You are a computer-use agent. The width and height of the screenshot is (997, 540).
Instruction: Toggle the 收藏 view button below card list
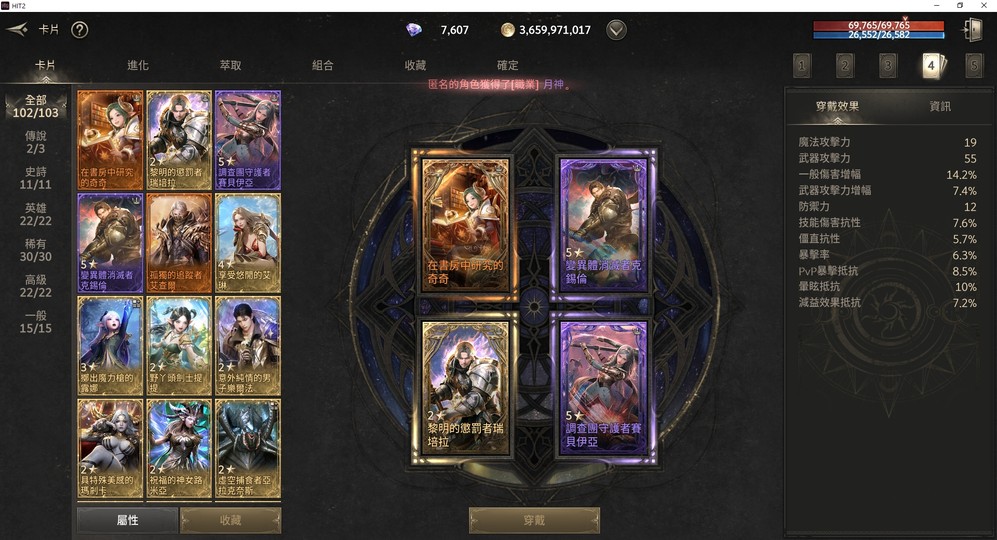(x=230, y=520)
